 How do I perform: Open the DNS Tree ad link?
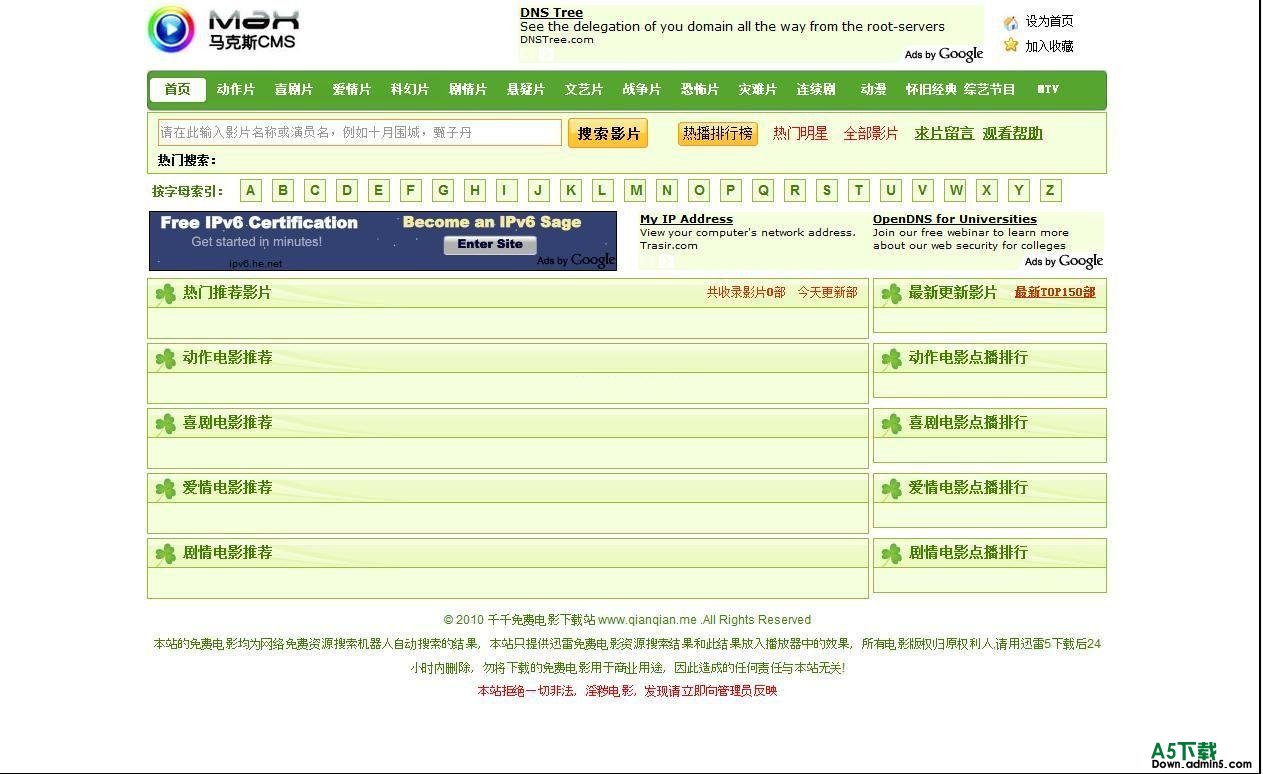click(x=551, y=13)
